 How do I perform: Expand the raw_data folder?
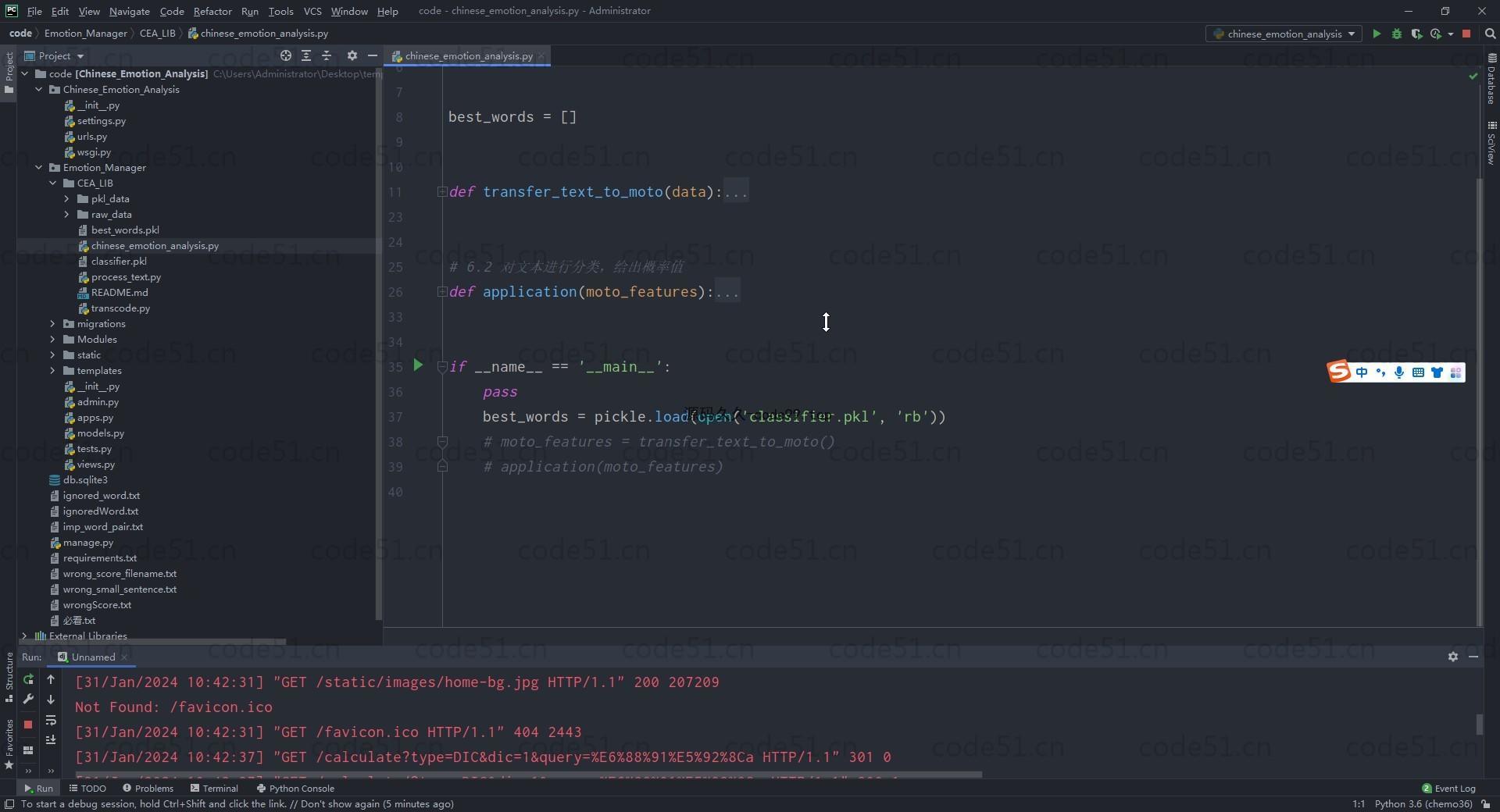tap(66, 214)
